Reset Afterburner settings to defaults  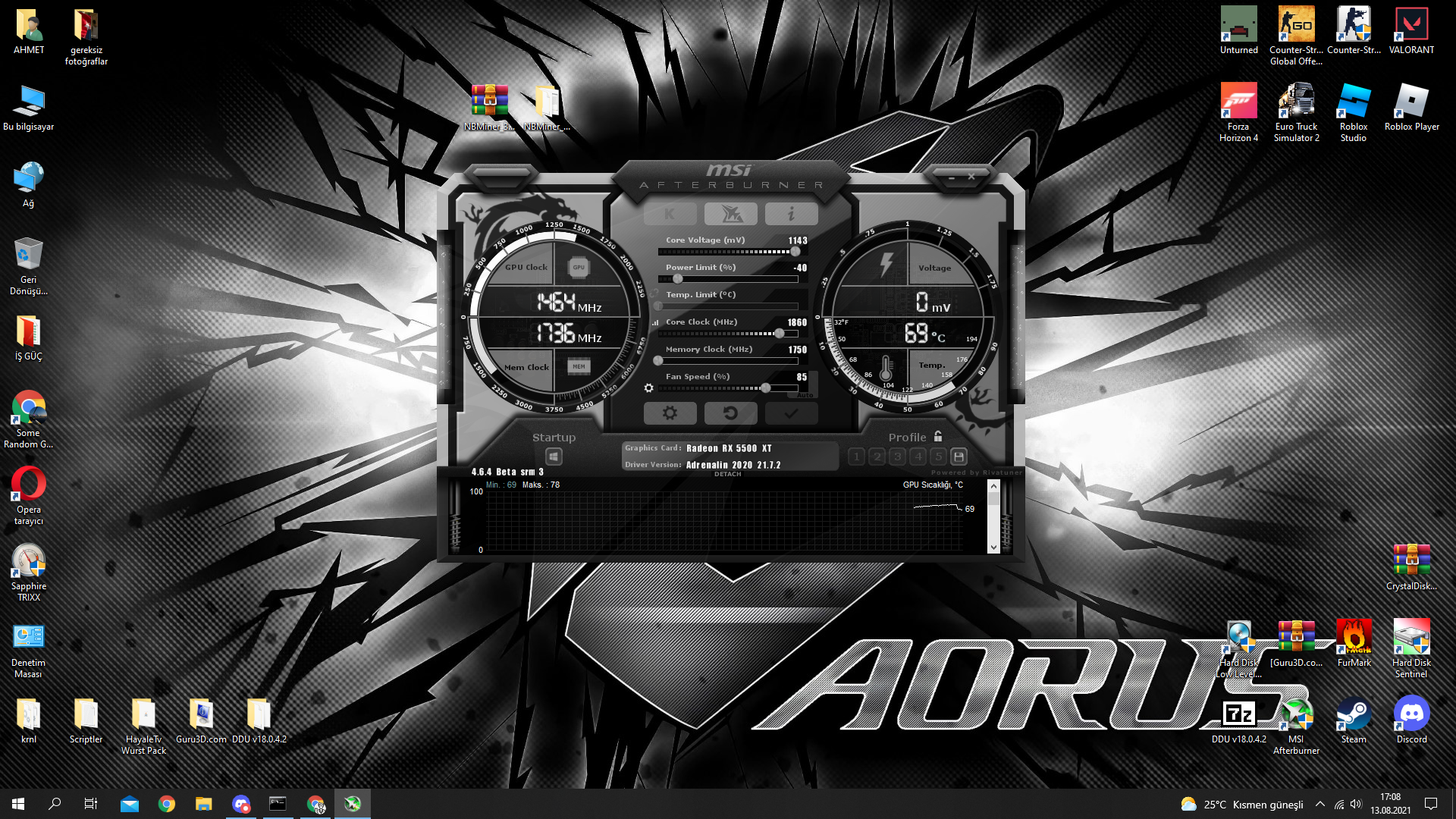click(x=730, y=413)
